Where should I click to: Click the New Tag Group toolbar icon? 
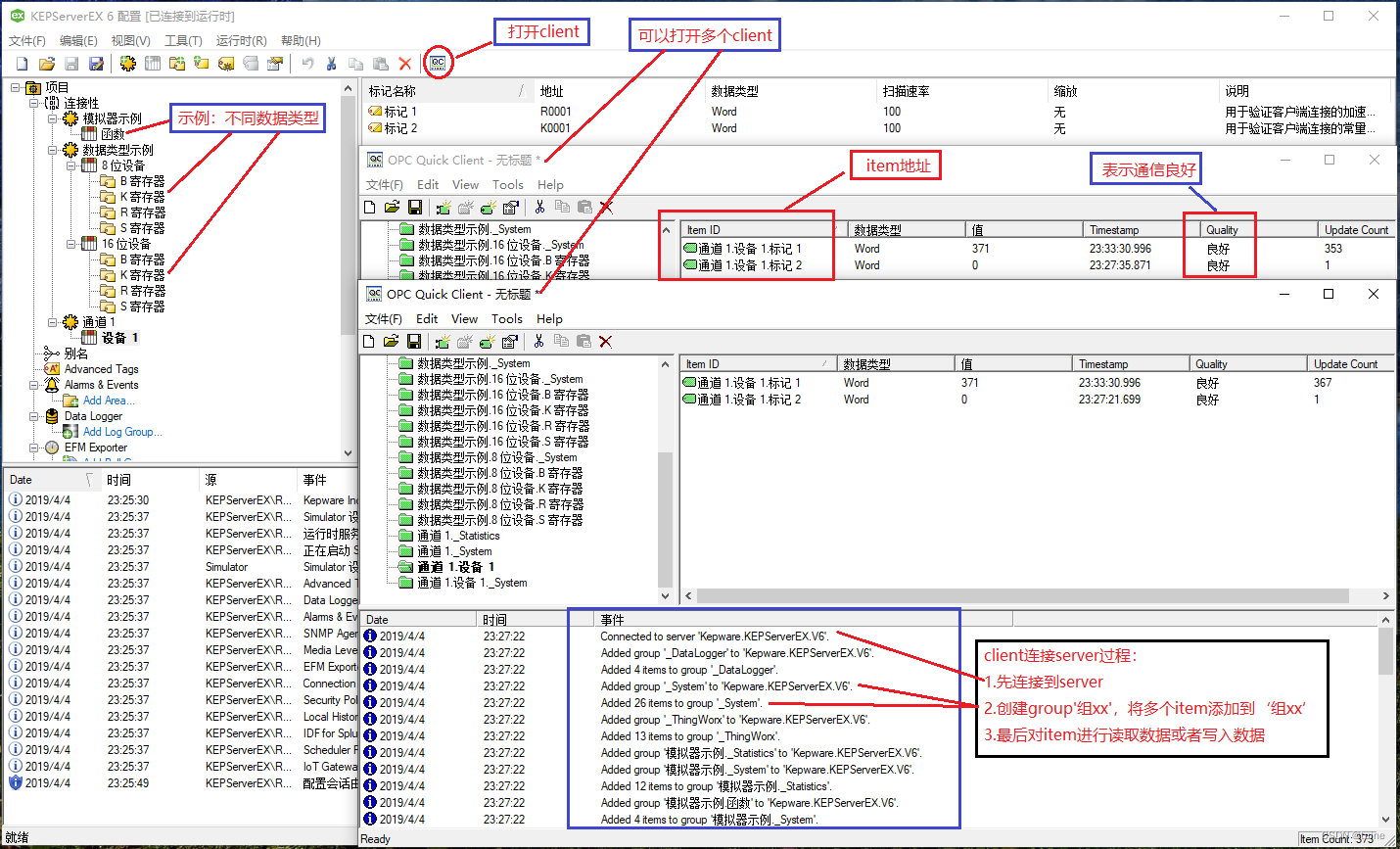(175, 63)
